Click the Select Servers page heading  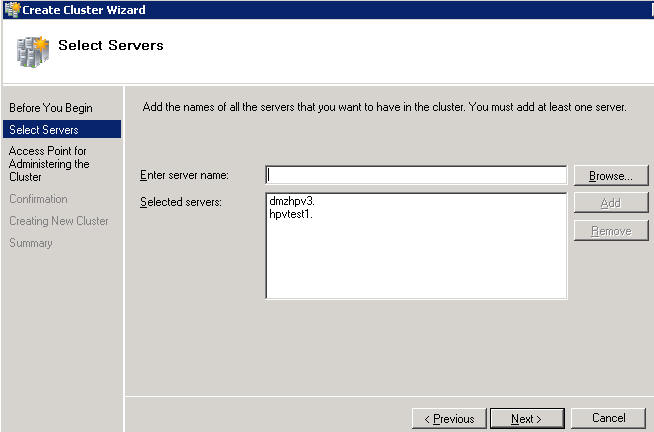tap(111, 45)
